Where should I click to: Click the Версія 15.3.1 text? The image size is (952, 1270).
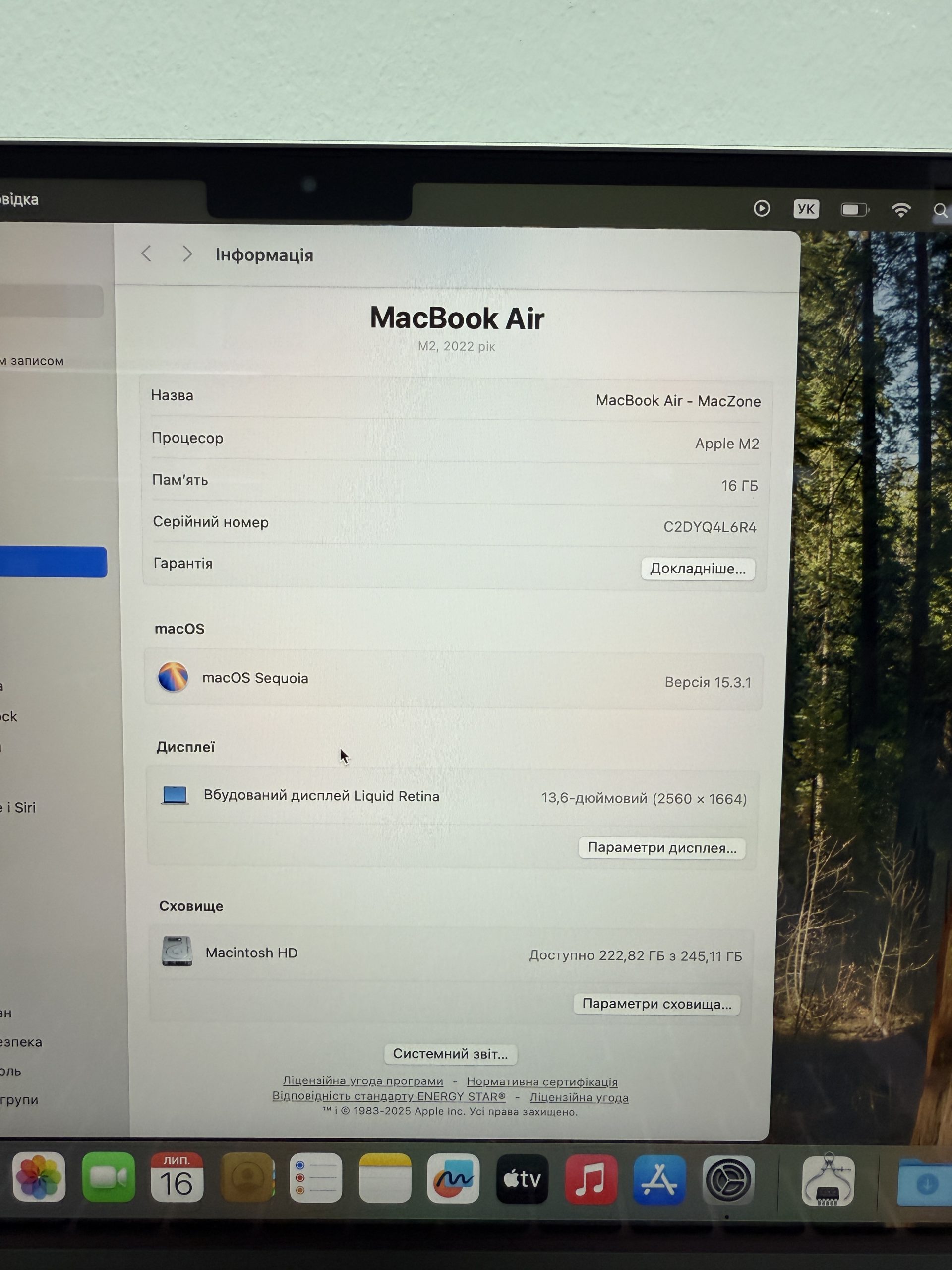(708, 682)
